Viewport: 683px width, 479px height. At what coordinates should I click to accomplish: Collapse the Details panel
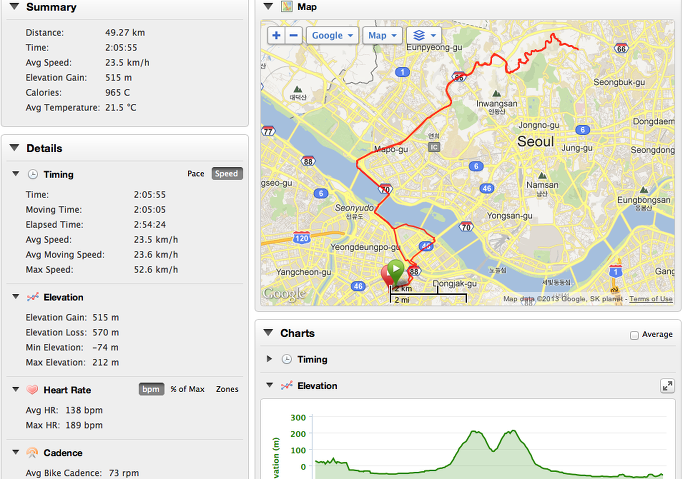pyautogui.click(x=14, y=148)
